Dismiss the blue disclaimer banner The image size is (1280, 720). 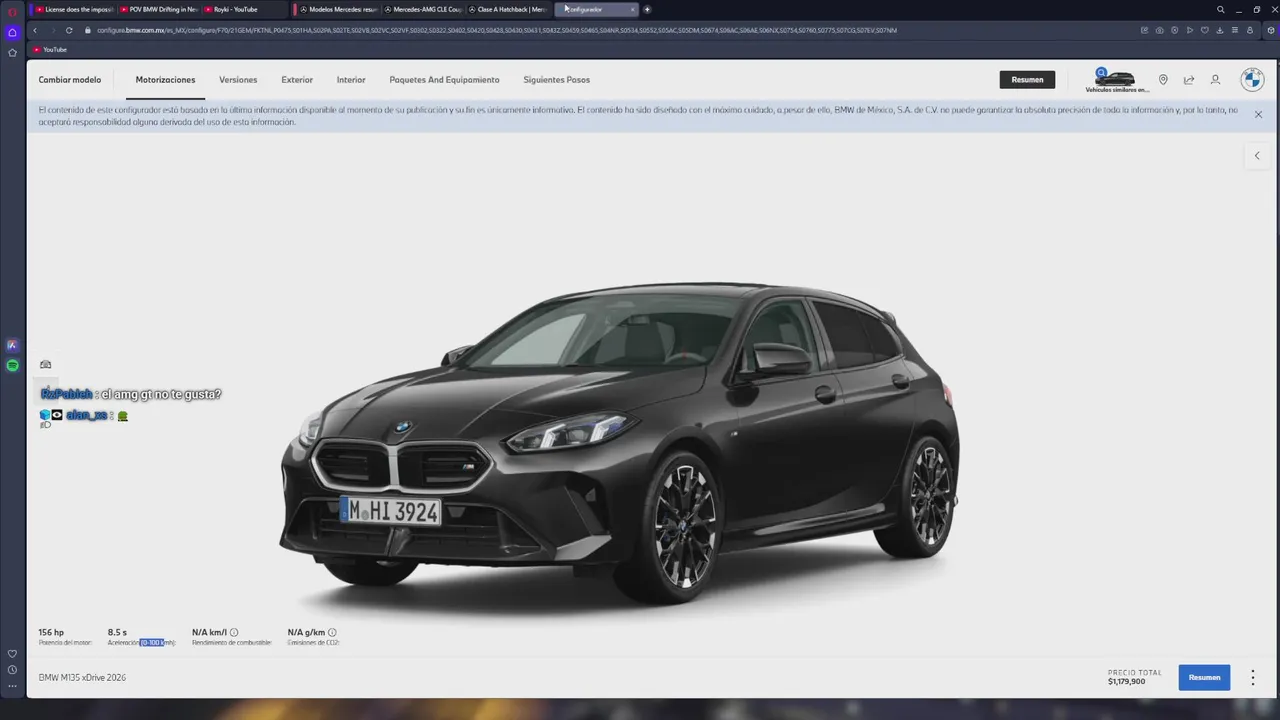(x=1258, y=114)
